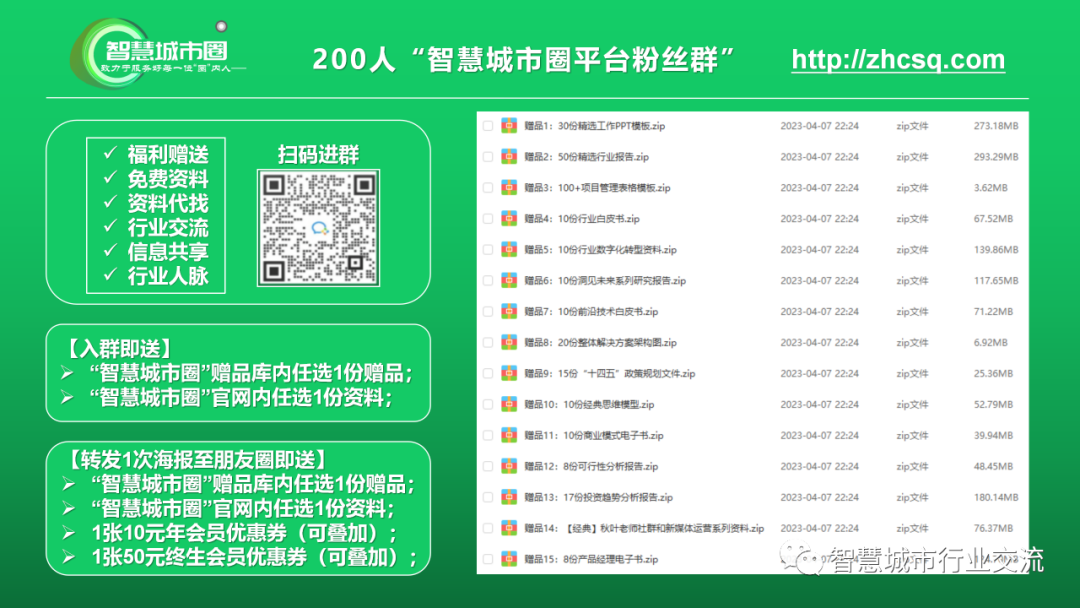Select the zip icon of 赠品15 产品经理电子书
Image resolution: width=1080 pixels, height=608 pixels.
click(509, 559)
